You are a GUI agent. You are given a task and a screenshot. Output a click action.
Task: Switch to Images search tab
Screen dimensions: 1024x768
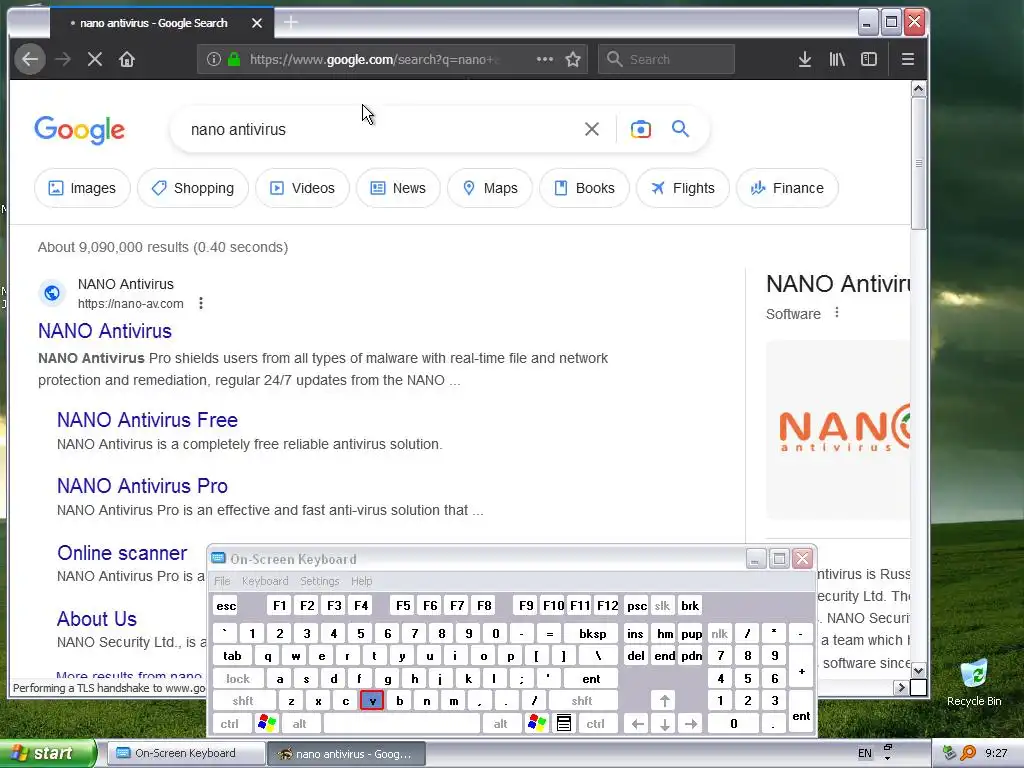pos(82,188)
